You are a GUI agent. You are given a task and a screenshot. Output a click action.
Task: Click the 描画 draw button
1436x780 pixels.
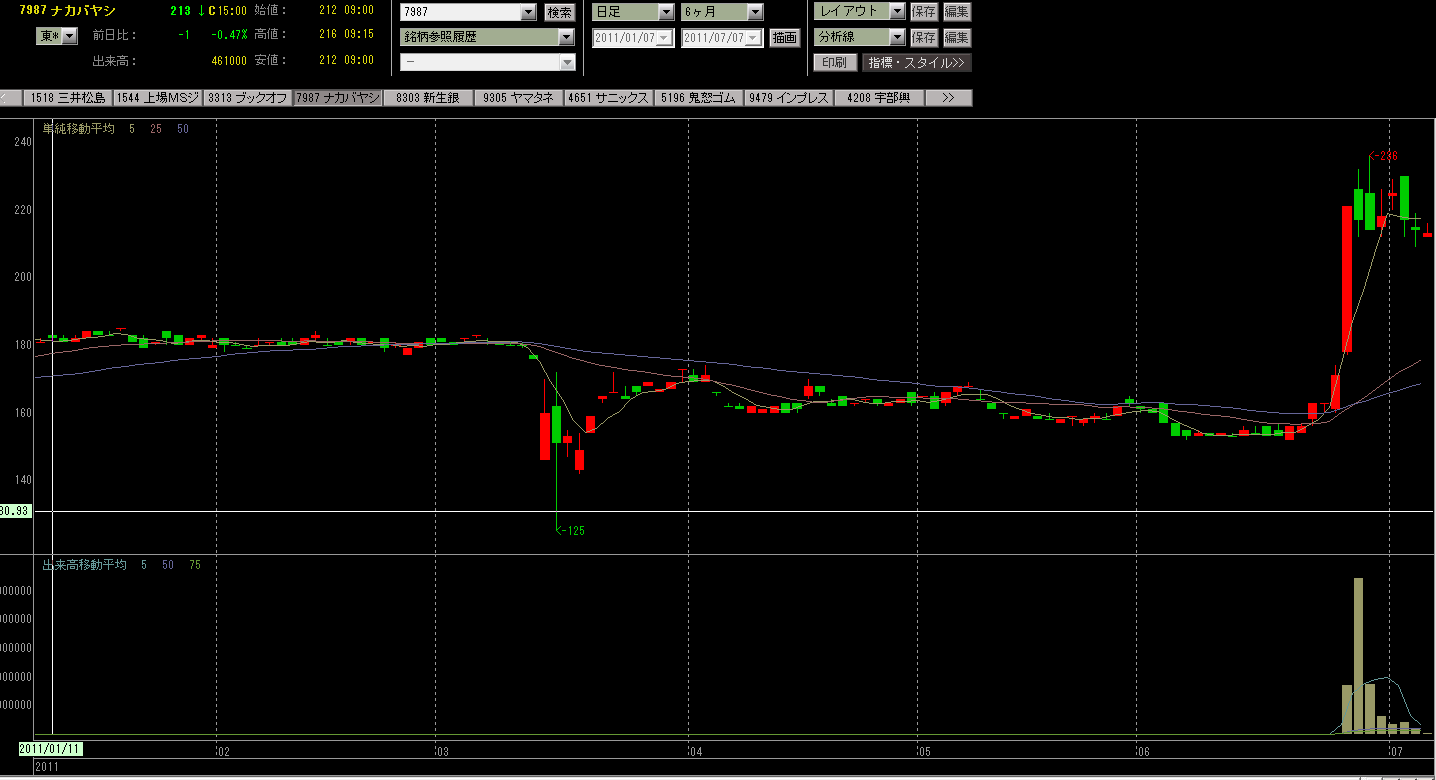tap(785, 38)
